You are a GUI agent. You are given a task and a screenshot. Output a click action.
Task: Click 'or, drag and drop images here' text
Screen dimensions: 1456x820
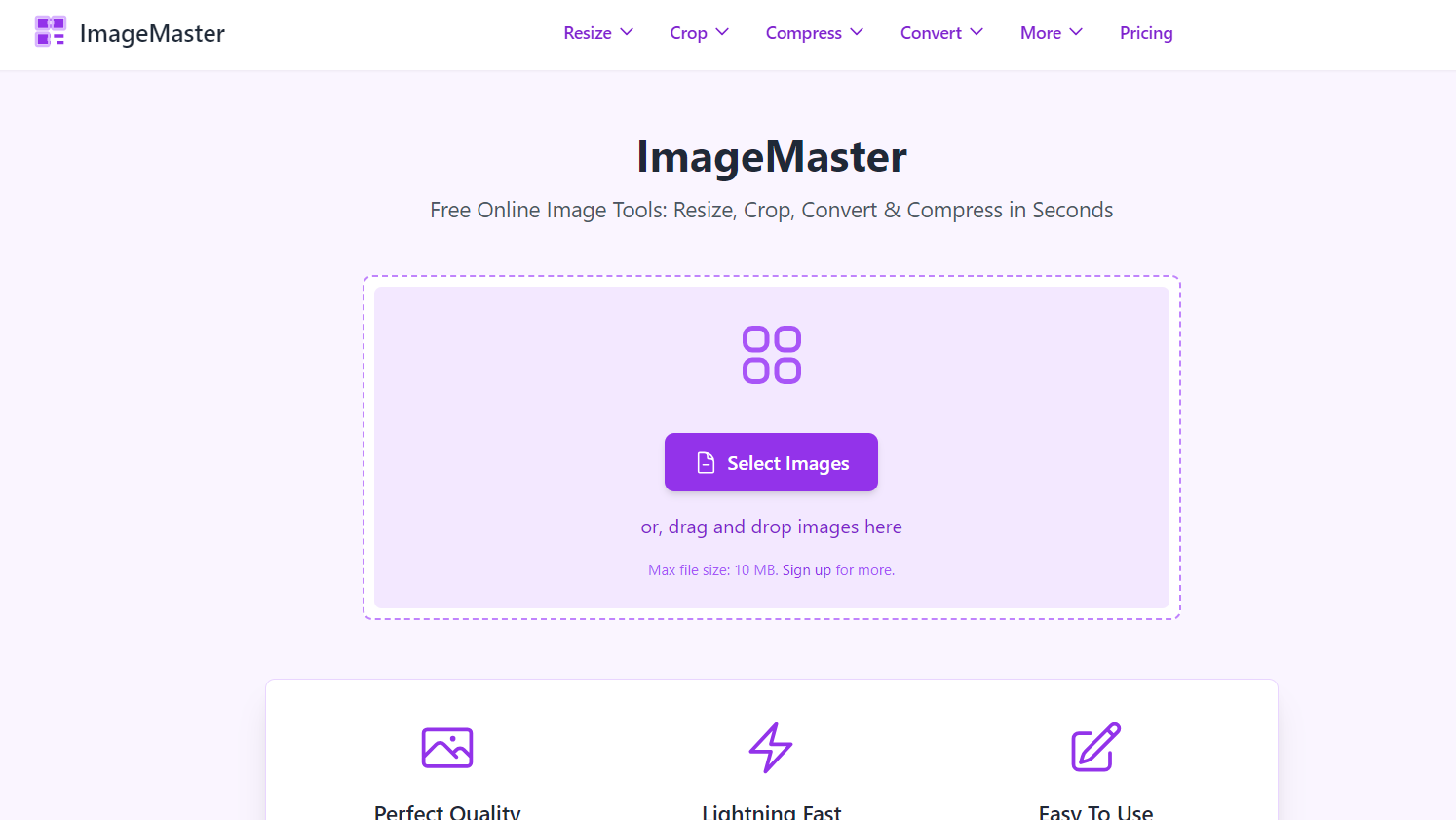click(x=771, y=527)
